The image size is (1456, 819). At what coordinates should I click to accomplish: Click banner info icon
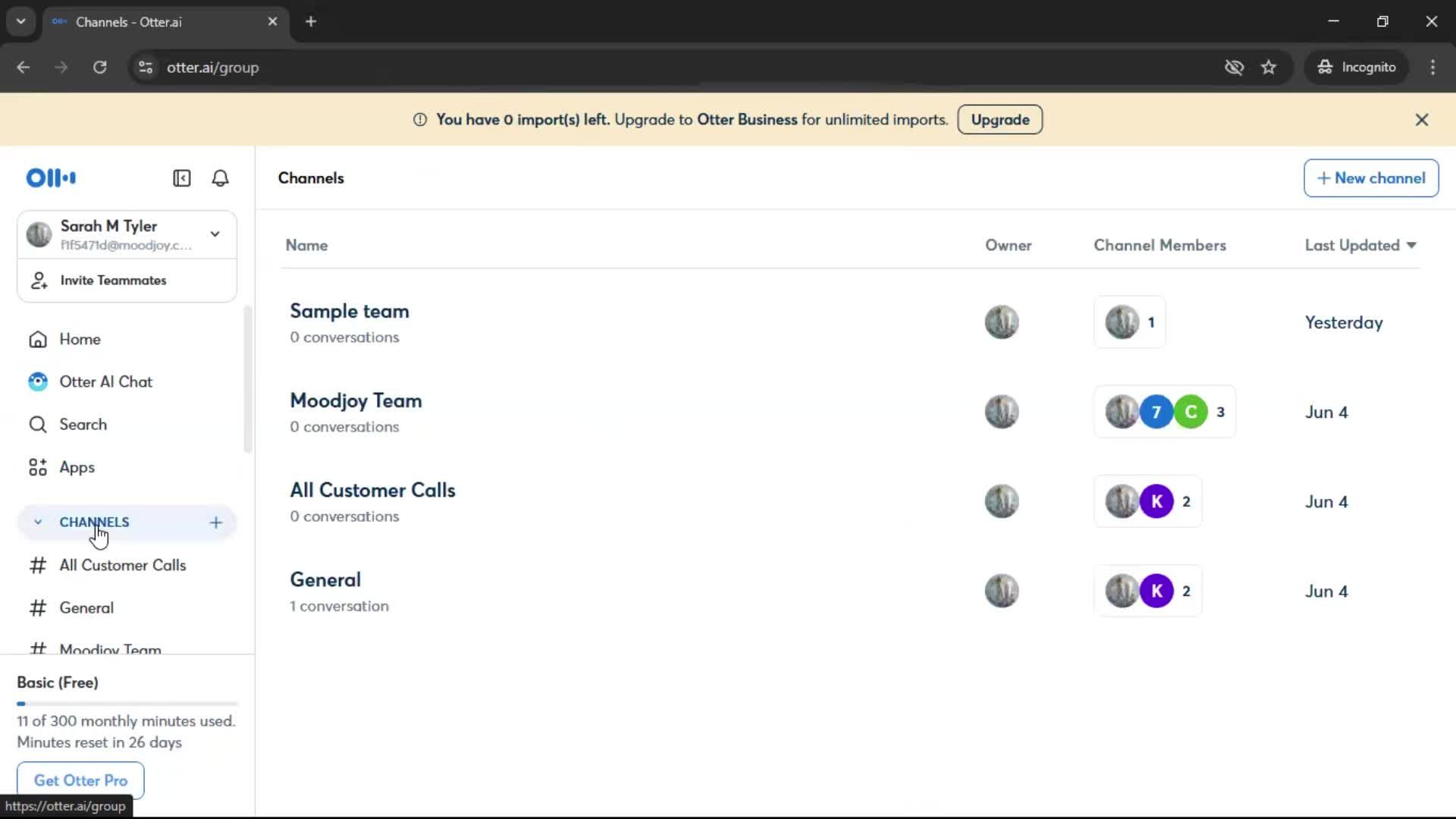point(420,120)
